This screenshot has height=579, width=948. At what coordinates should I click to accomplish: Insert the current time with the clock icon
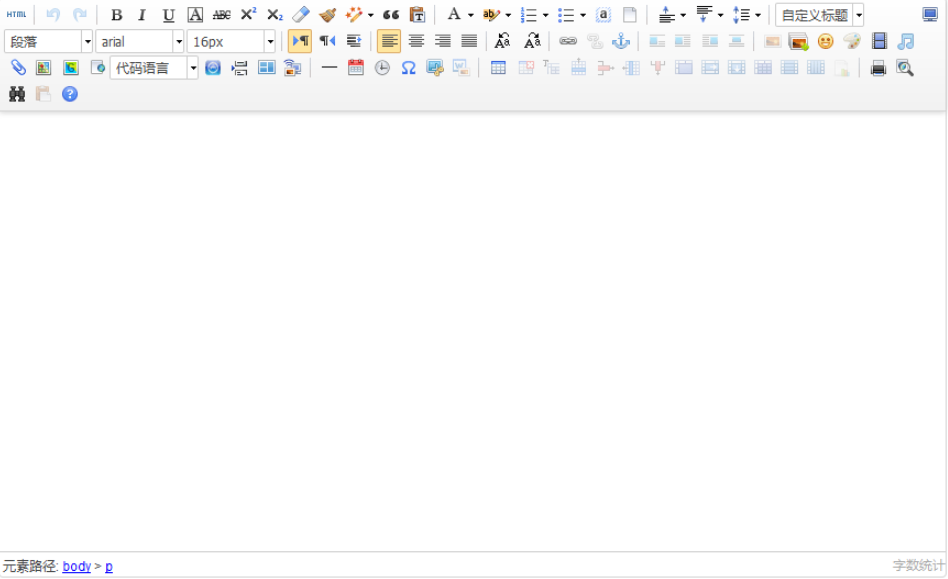(x=382, y=68)
